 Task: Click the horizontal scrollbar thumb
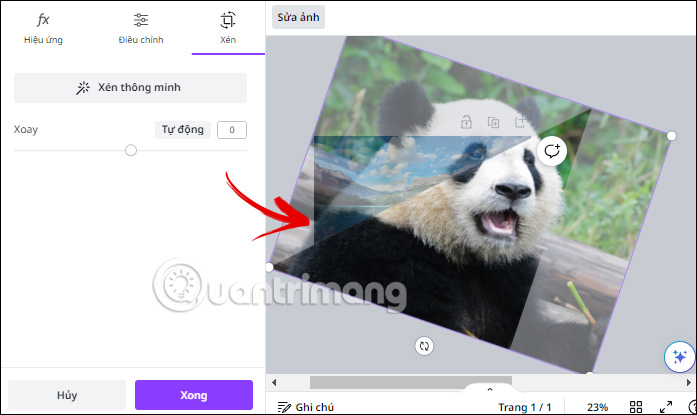[411, 382]
